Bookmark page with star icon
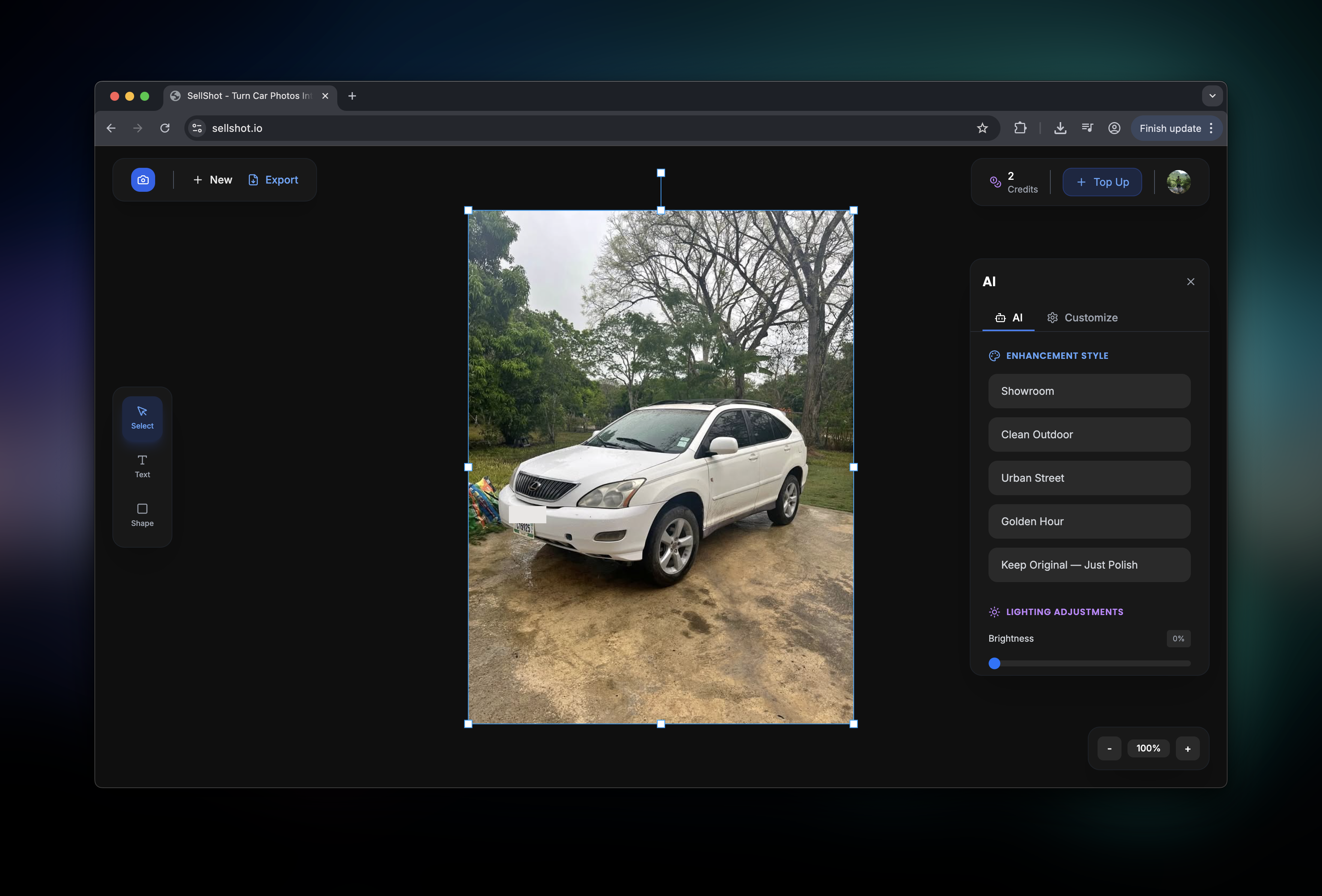1322x896 pixels. click(x=982, y=128)
